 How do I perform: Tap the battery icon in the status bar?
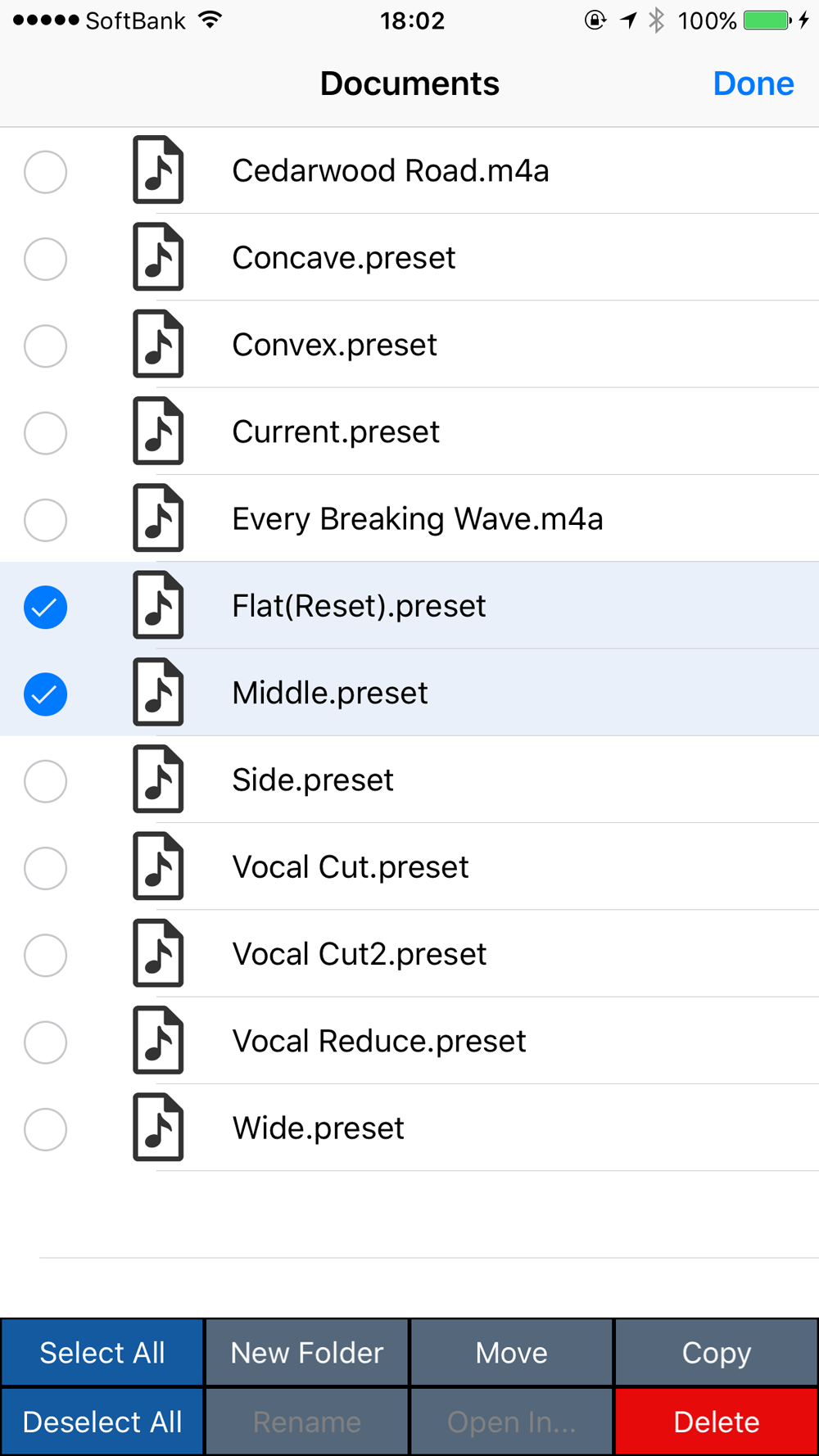click(767, 20)
